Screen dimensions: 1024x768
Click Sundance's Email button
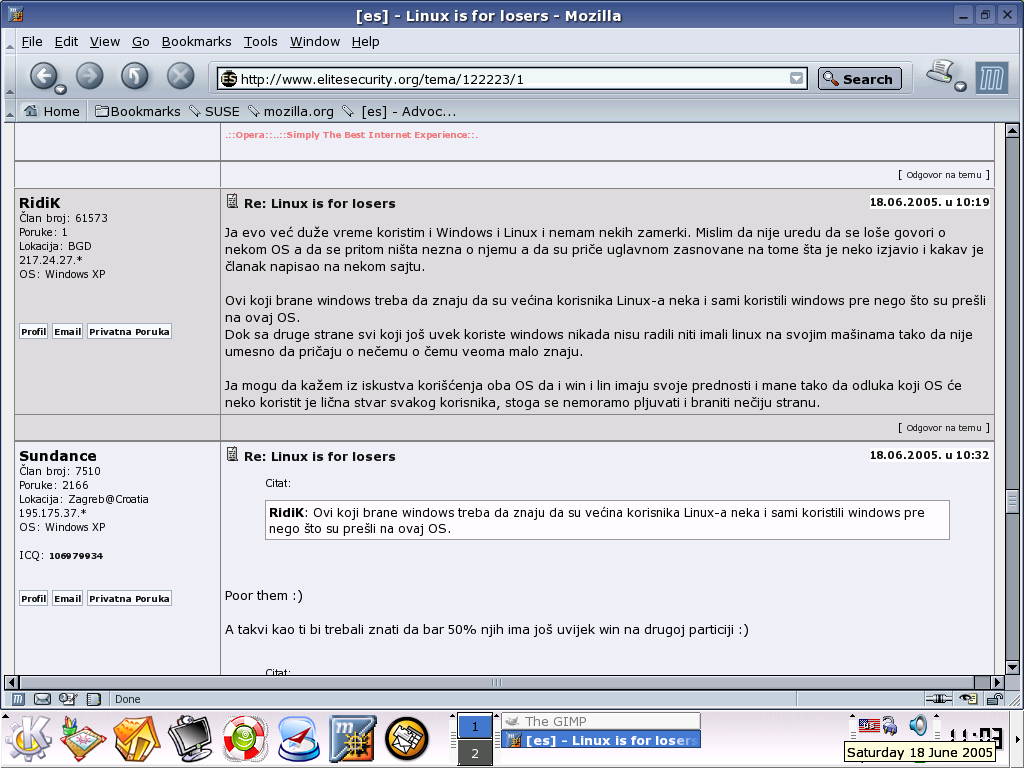[67, 598]
